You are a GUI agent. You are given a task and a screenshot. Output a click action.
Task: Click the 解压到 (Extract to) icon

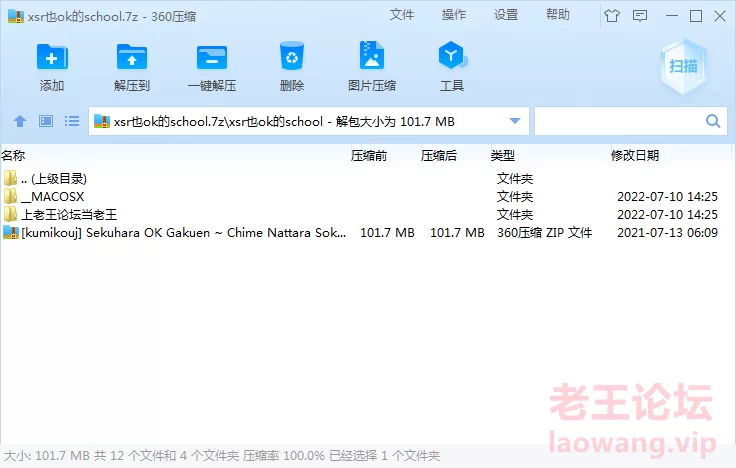[131, 57]
